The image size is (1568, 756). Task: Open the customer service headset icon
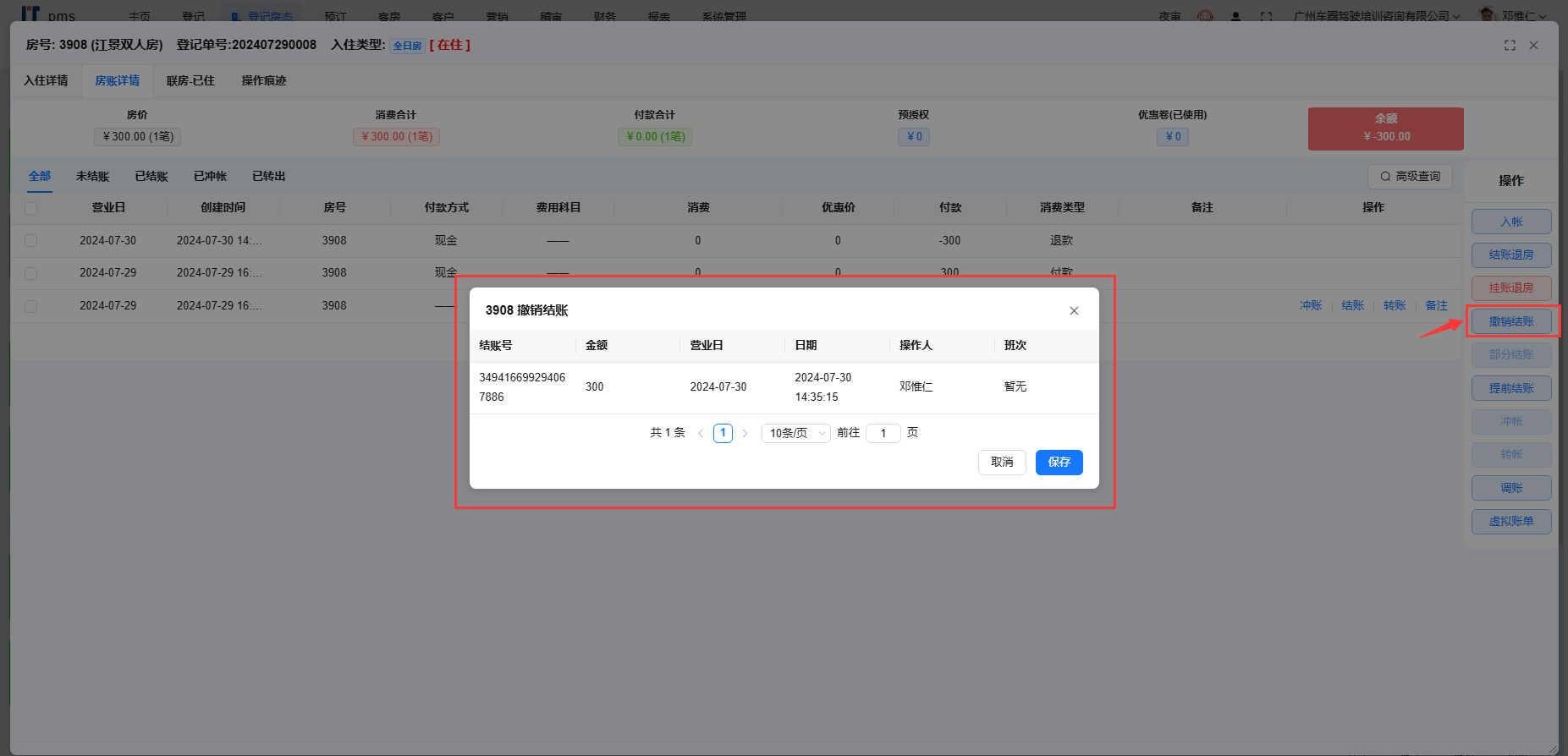pos(1205,16)
